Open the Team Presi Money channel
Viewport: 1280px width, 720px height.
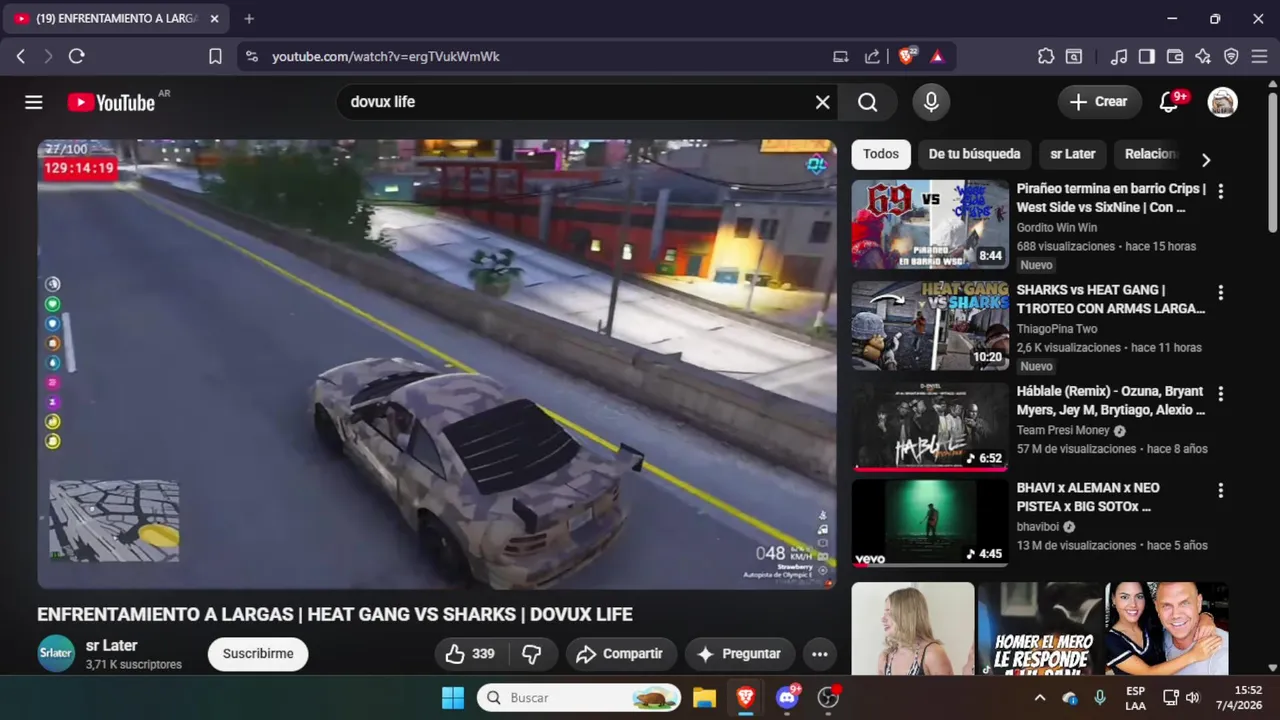pyautogui.click(x=1063, y=430)
